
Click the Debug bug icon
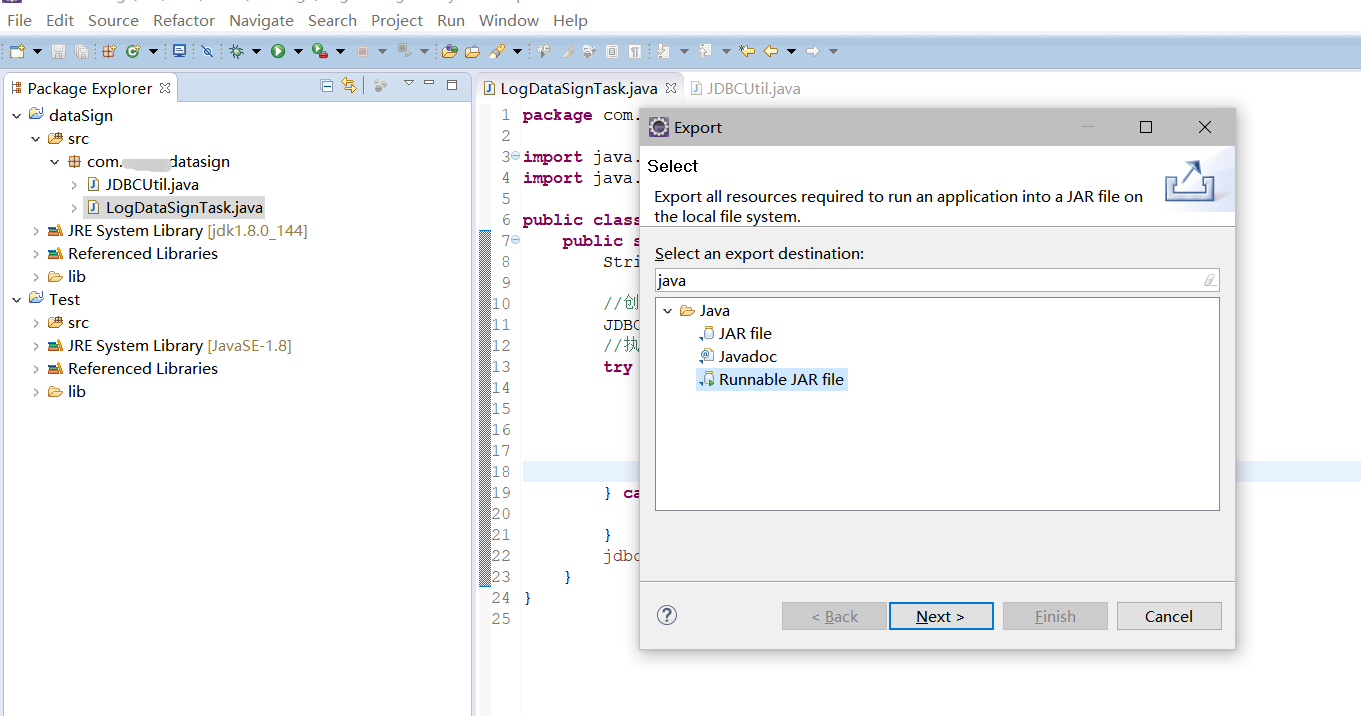(x=236, y=51)
